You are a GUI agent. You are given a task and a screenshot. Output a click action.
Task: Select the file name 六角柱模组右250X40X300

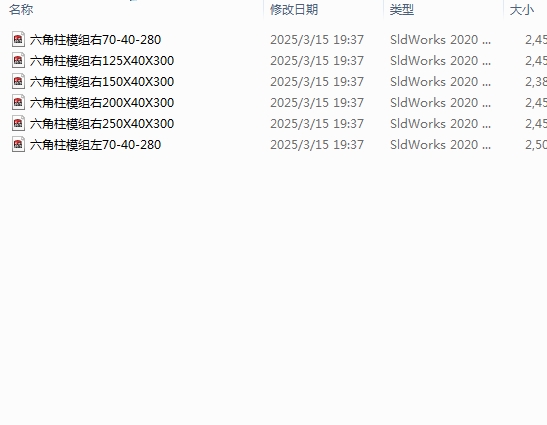[x=102, y=124]
